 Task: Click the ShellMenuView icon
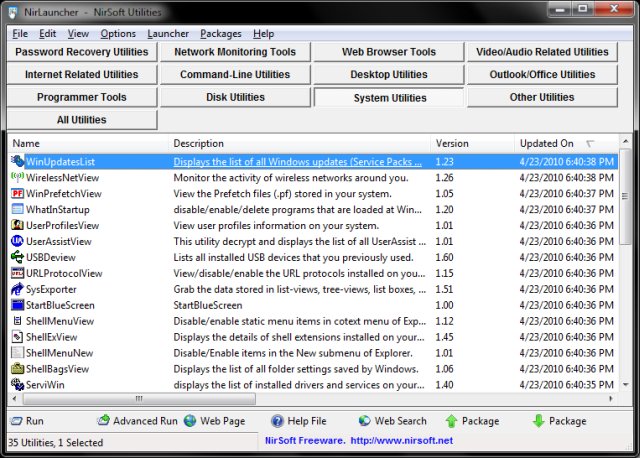click(17, 320)
